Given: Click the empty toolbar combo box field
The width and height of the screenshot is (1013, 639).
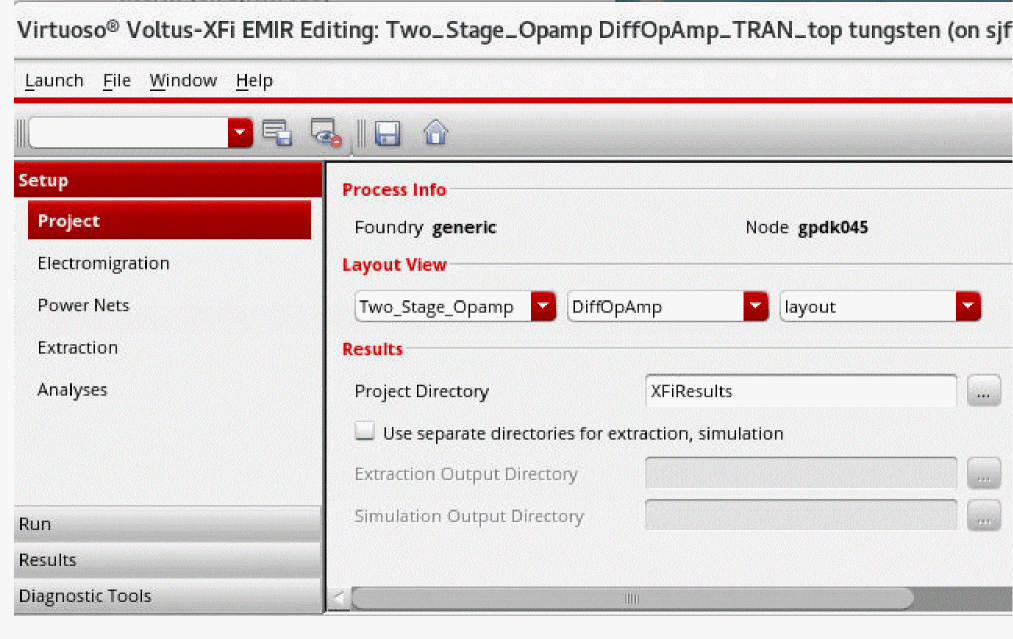Looking at the screenshot, I should tap(129, 132).
